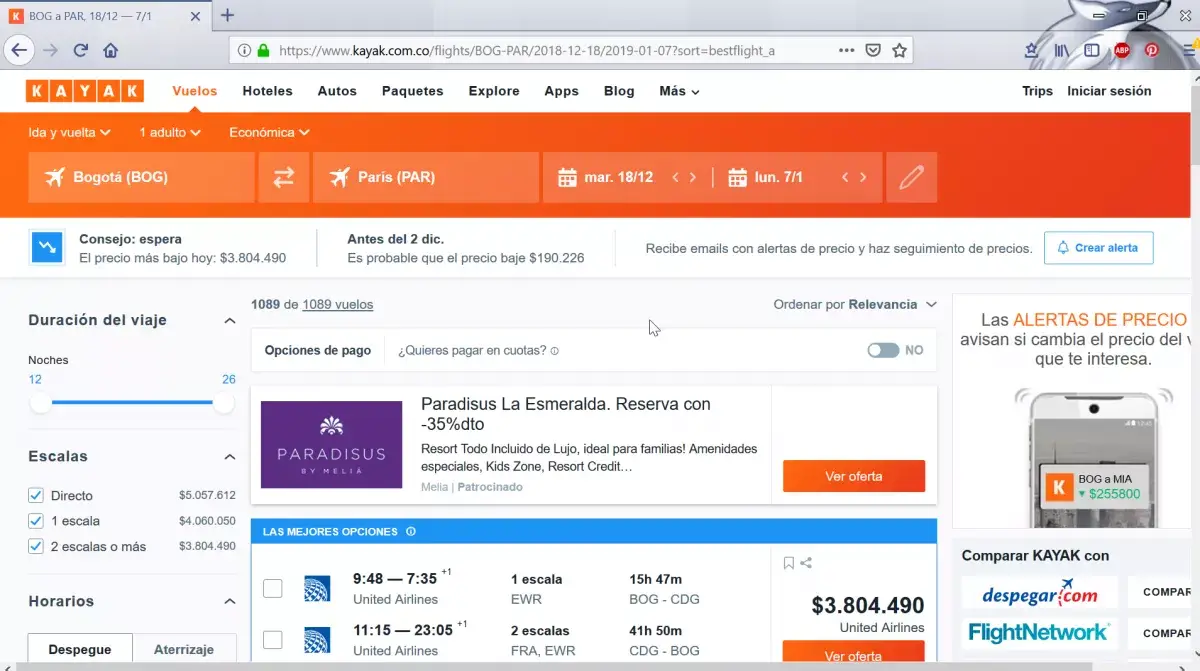Save the flight with the bookmark icon

pos(788,563)
